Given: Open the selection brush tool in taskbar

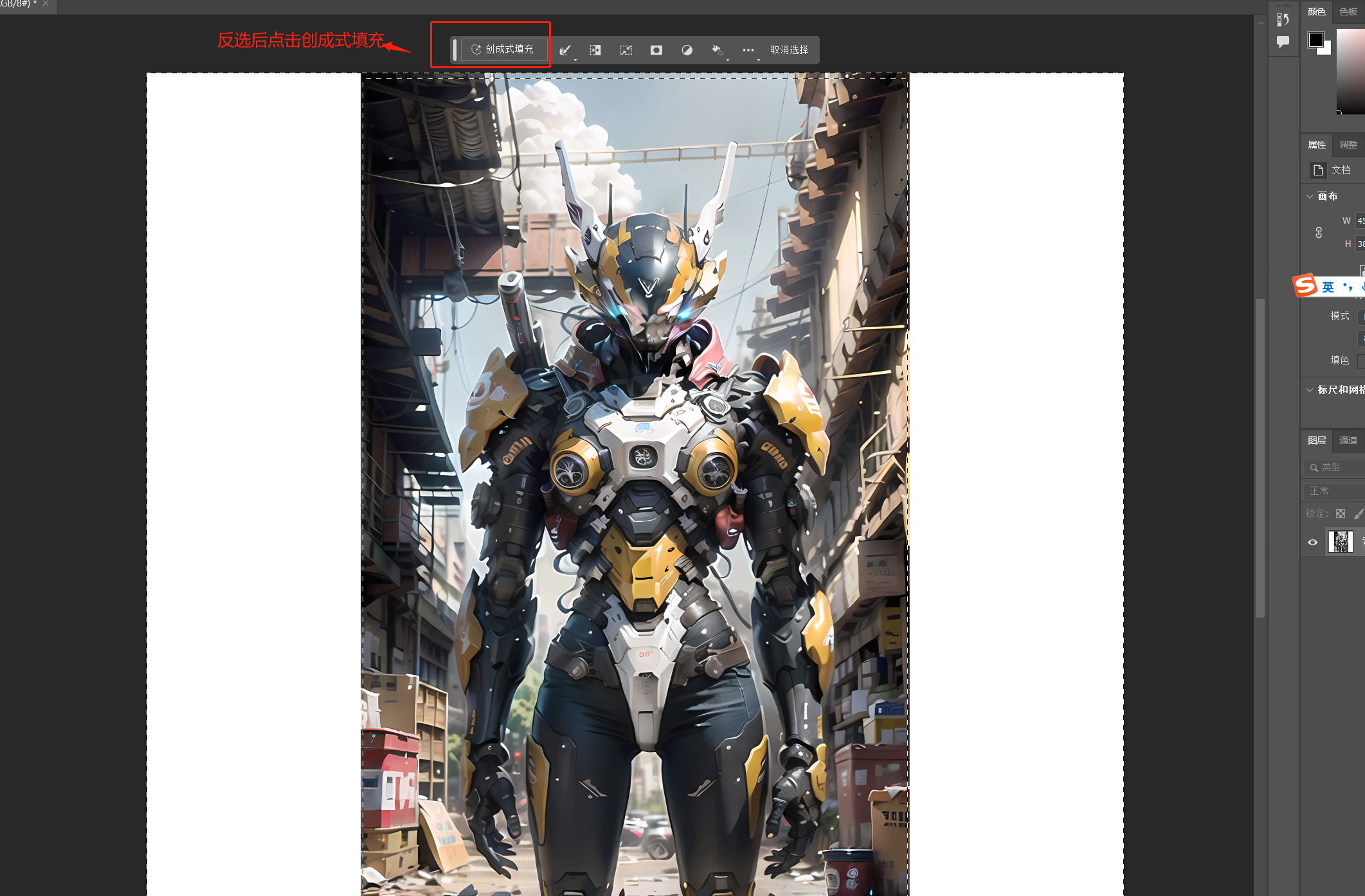Looking at the screenshot, I should tap(565, 50).
